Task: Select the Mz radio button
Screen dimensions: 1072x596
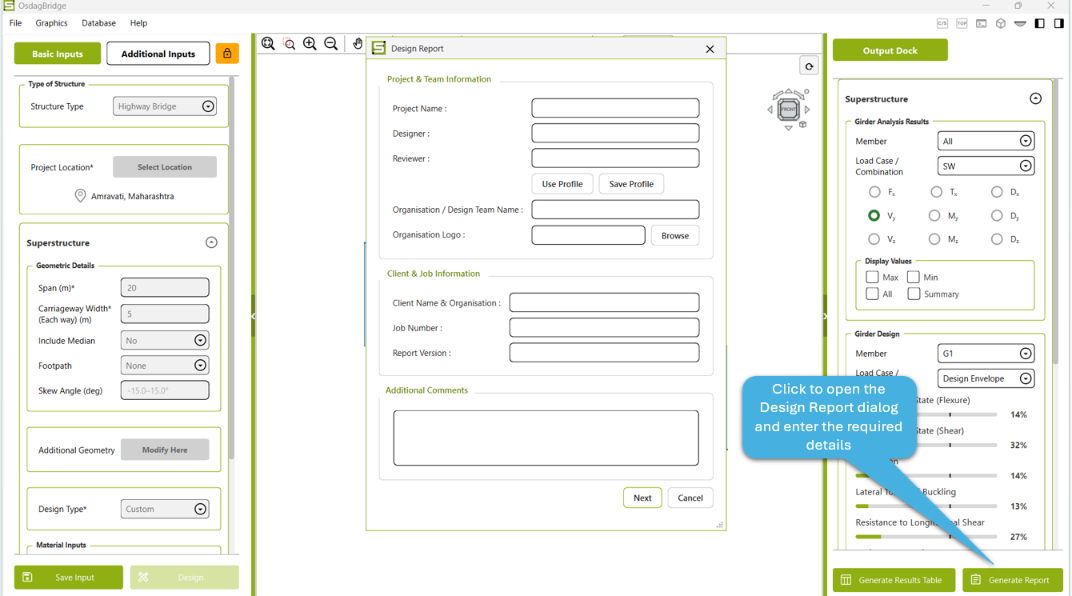Action: [x=935, y=239]
